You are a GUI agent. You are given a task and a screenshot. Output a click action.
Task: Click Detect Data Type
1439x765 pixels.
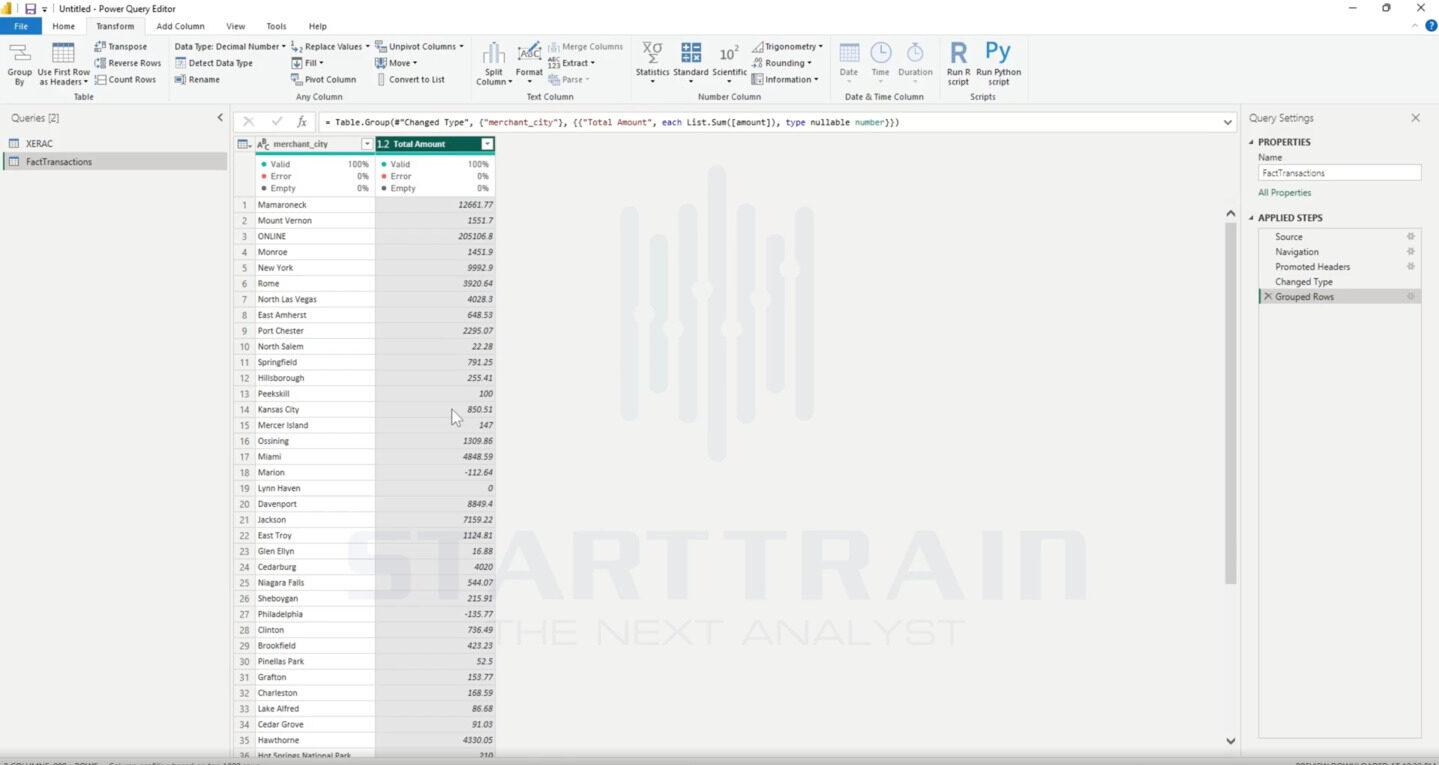214,63
